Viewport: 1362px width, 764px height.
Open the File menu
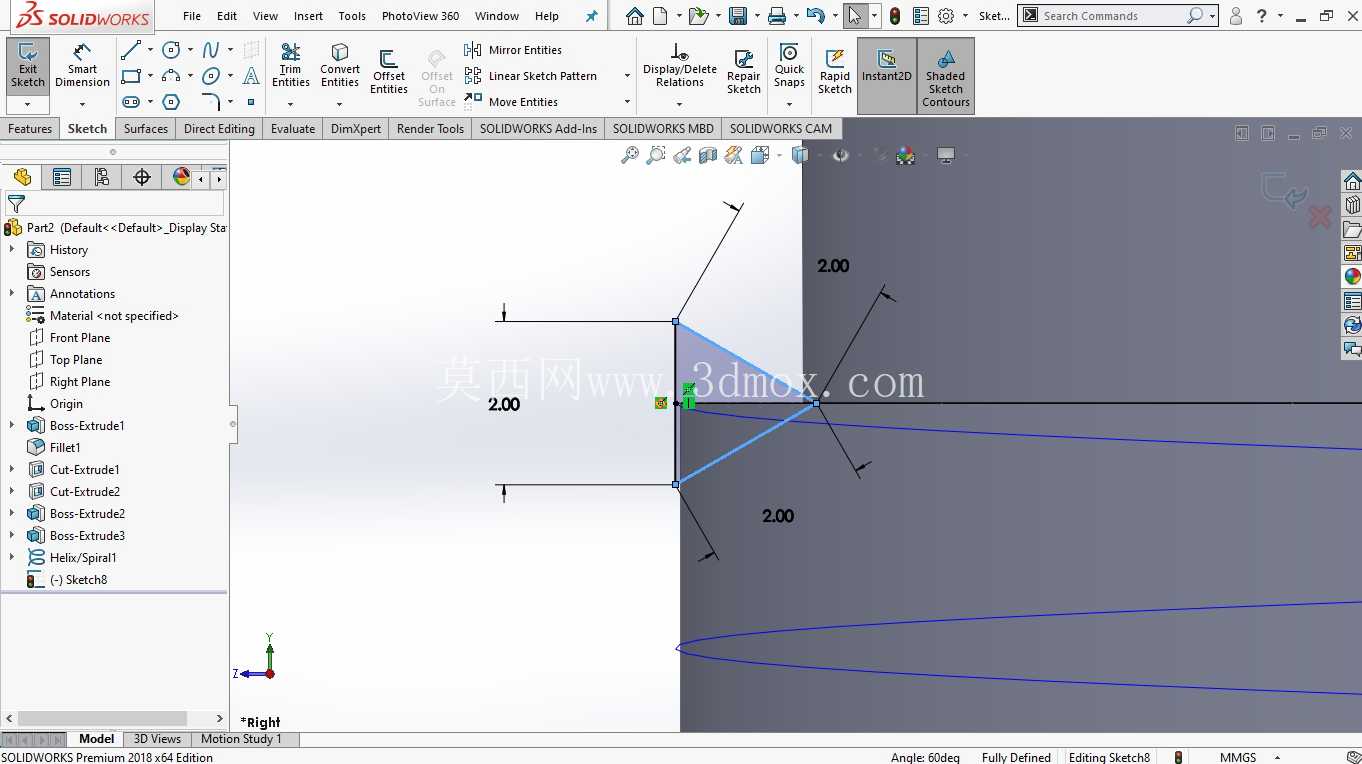[192, 16]
